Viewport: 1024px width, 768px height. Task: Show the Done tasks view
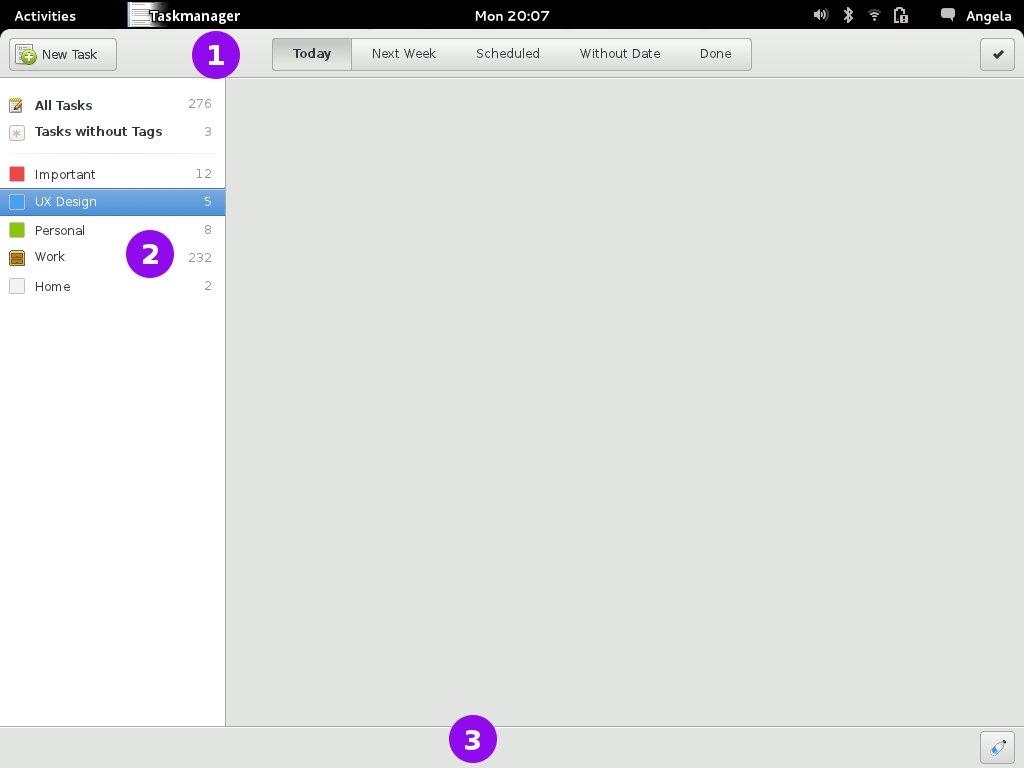tap(715, 54)
